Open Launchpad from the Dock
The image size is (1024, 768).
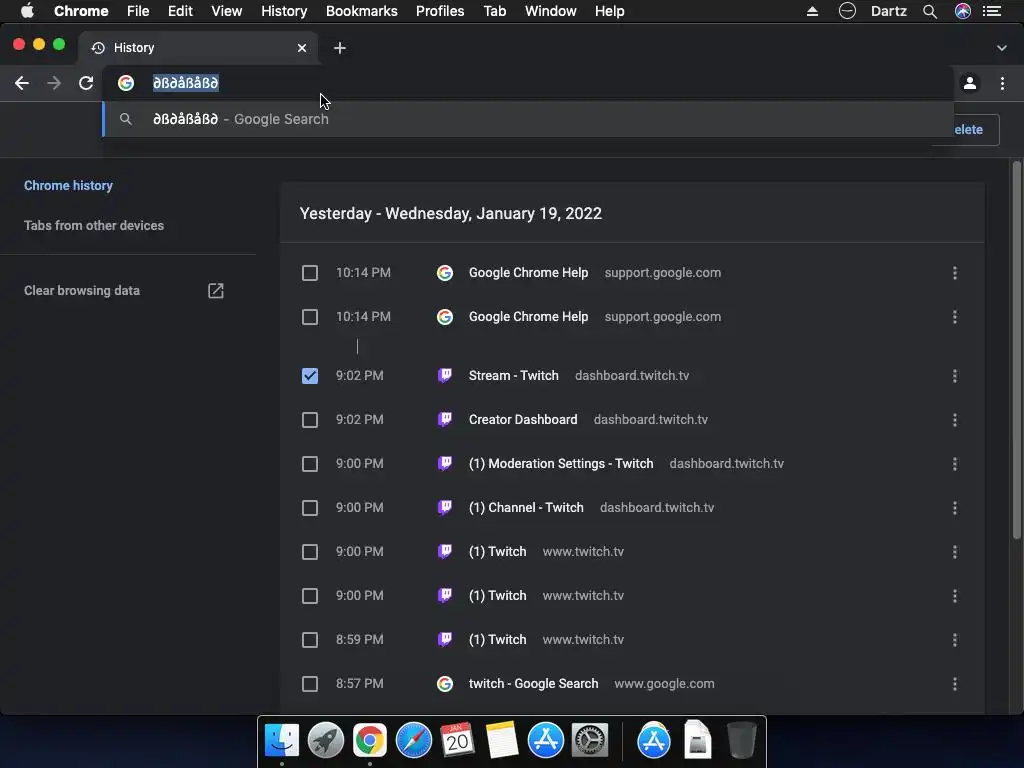326,741
